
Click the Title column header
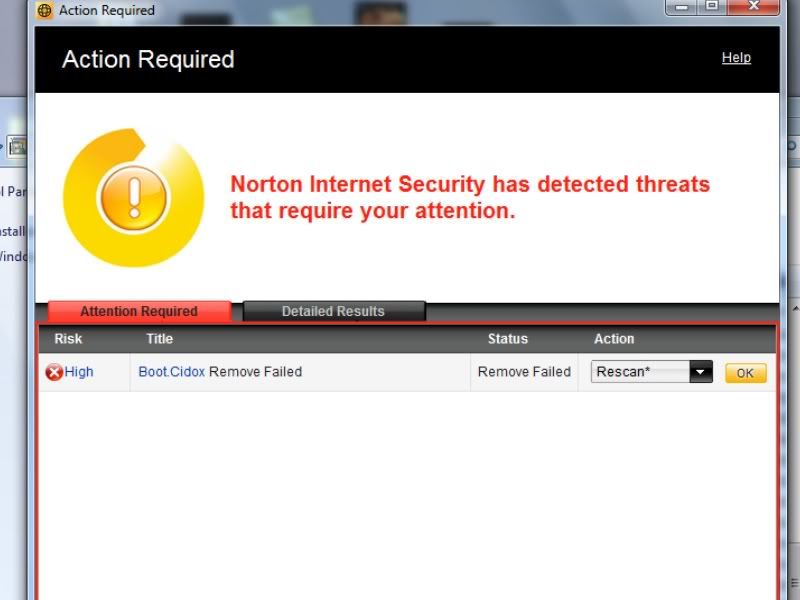click(x=160, y=339)
